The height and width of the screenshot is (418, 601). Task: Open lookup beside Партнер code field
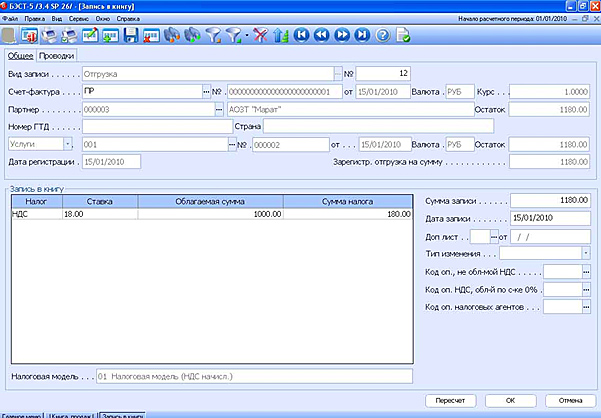tap(220, 109)
